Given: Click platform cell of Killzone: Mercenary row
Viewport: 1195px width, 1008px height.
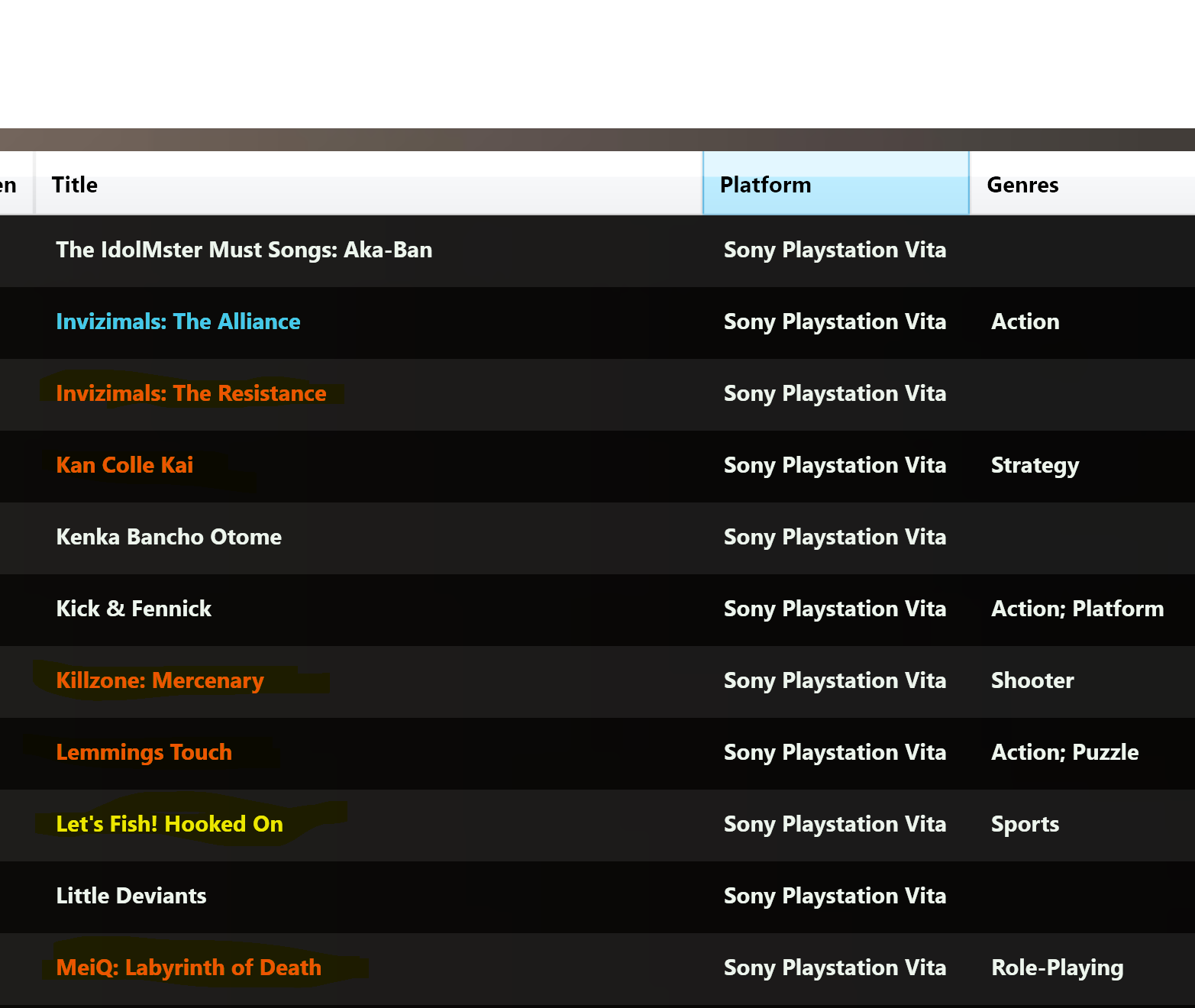Looking at the screenshot, I should [x=835, y=681].
